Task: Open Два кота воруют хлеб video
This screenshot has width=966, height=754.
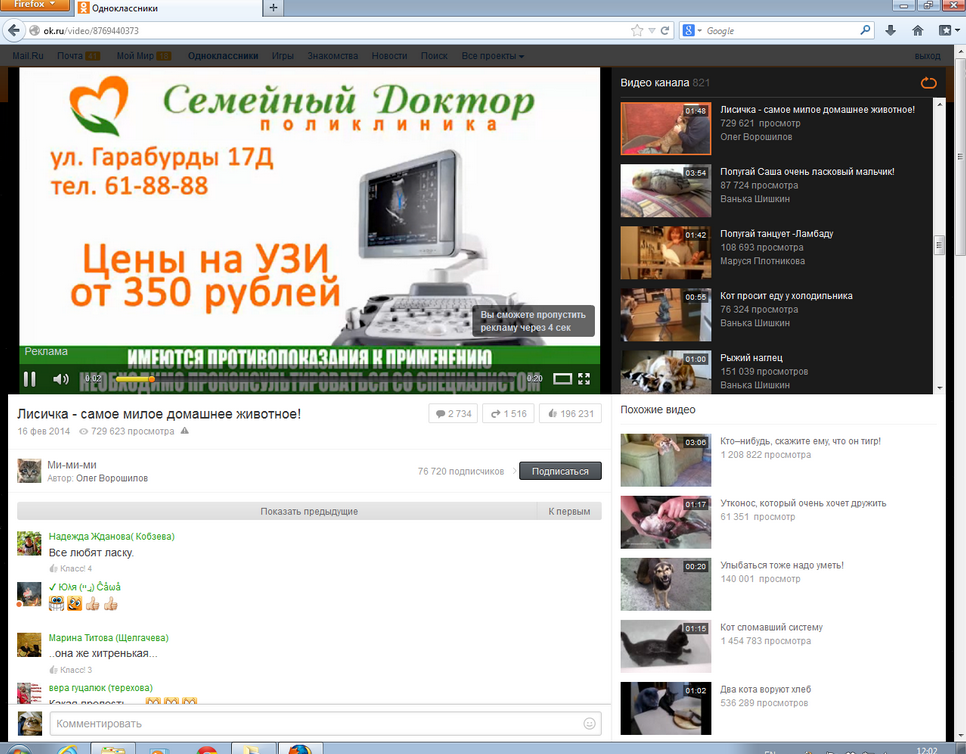Action: [765, 689]
